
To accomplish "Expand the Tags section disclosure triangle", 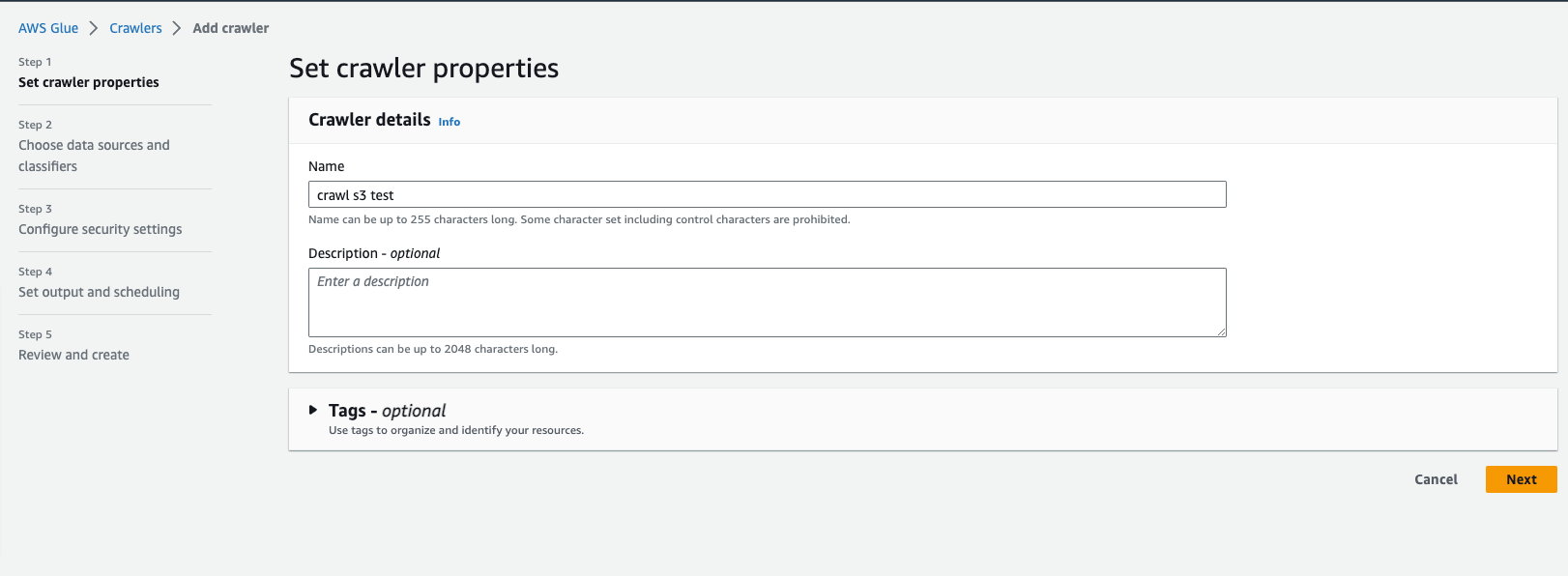I will [313, 410].
